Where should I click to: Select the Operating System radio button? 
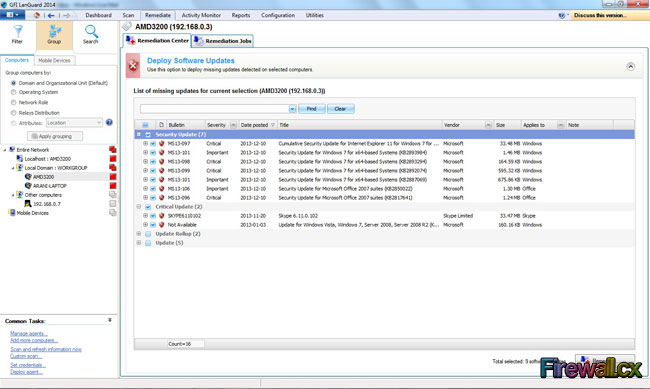(14, 92)
